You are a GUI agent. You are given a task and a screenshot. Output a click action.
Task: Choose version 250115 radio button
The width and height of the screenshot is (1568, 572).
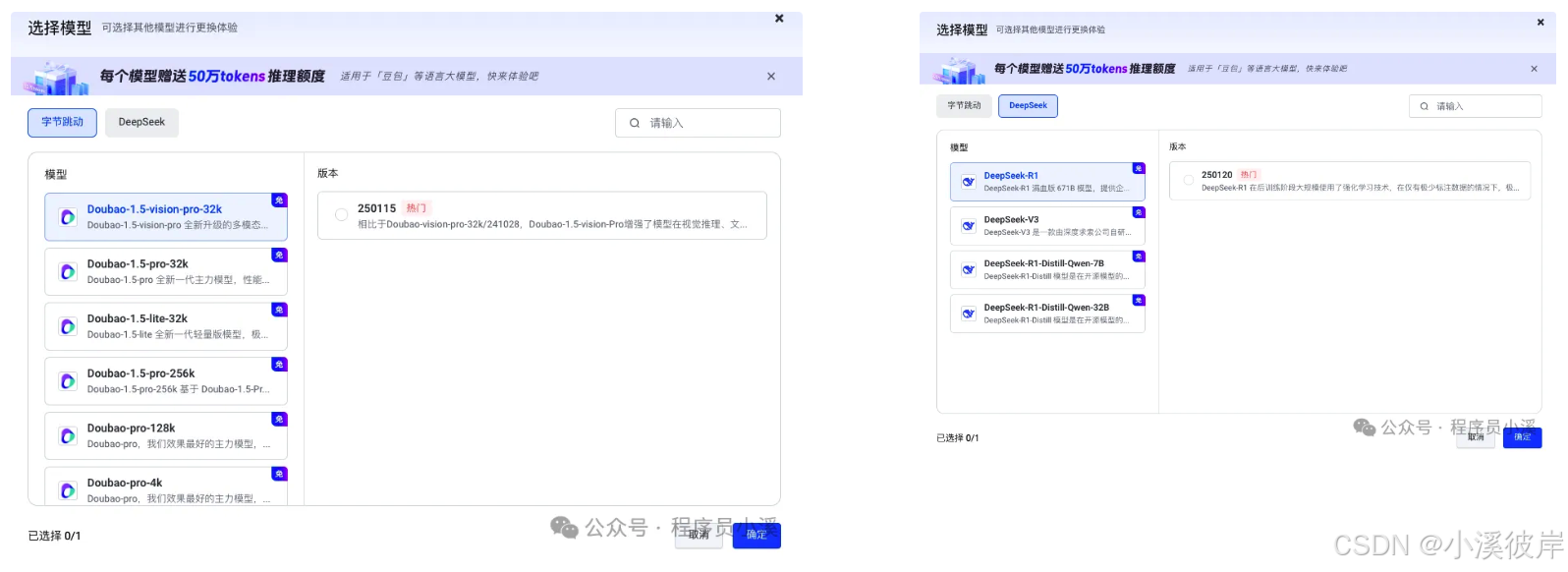pyautogui.click(x=341, y=215)
